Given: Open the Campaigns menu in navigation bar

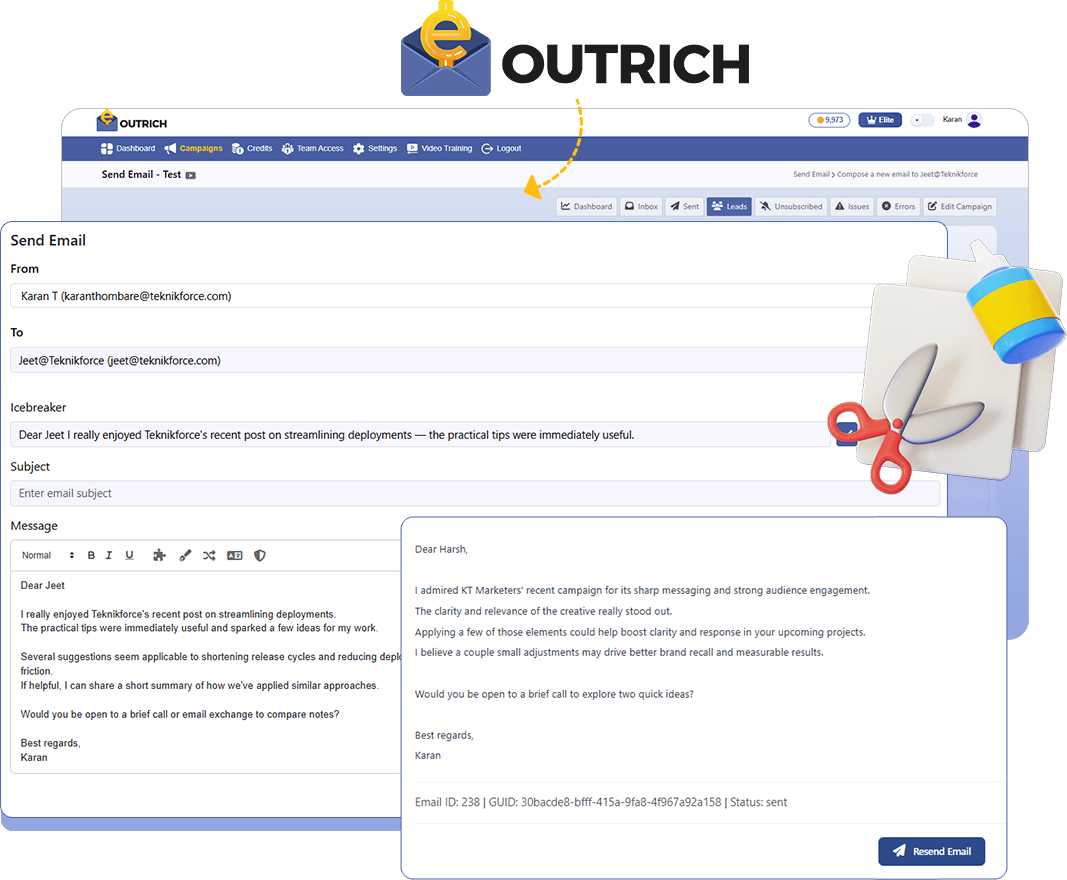Looking at the screenshot, I should click(194, 149).
